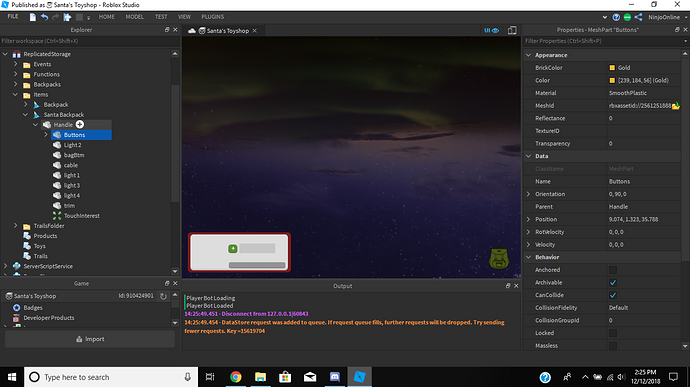Screen dimensions: 690x387
Task: Open the FILE menu
Action: [13, 17]
